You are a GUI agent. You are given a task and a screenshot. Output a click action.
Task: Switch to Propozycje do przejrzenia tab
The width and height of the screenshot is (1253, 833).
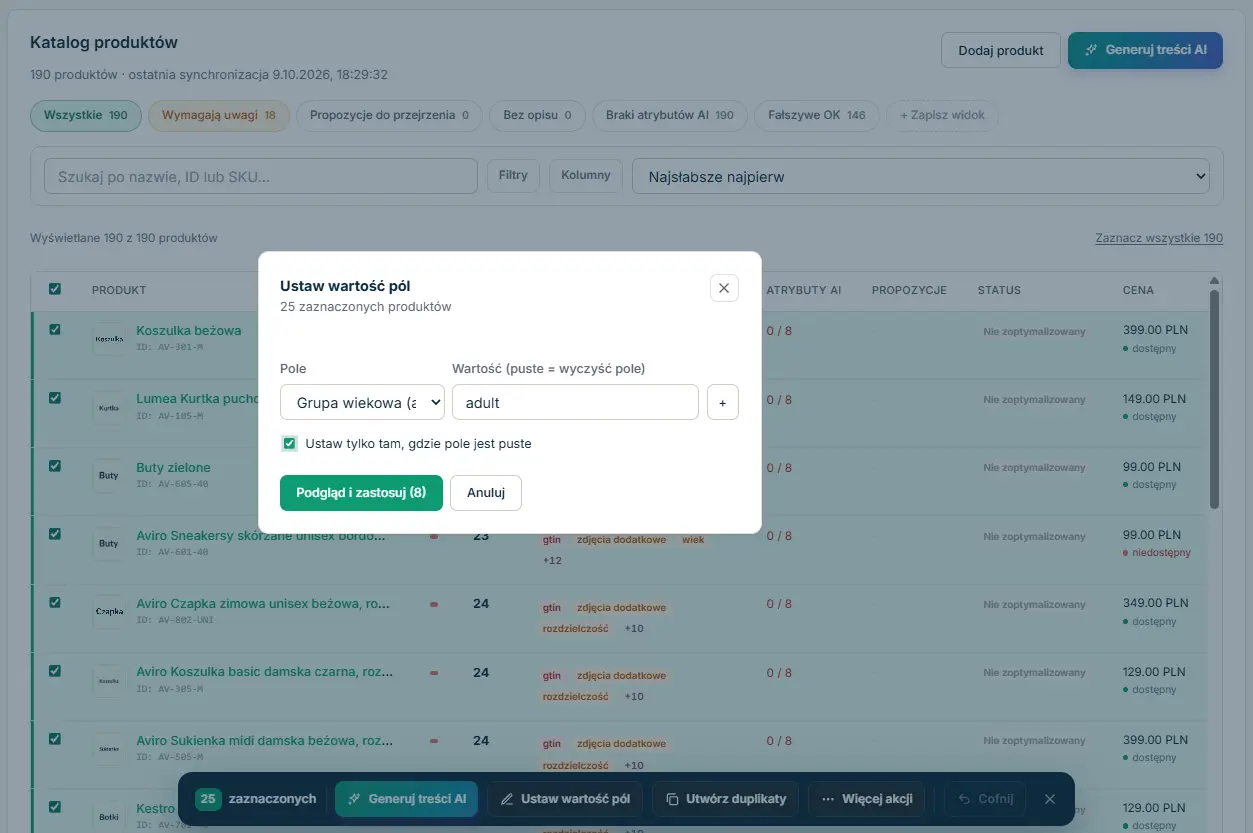pyautogui.click(x=390, y=116)
